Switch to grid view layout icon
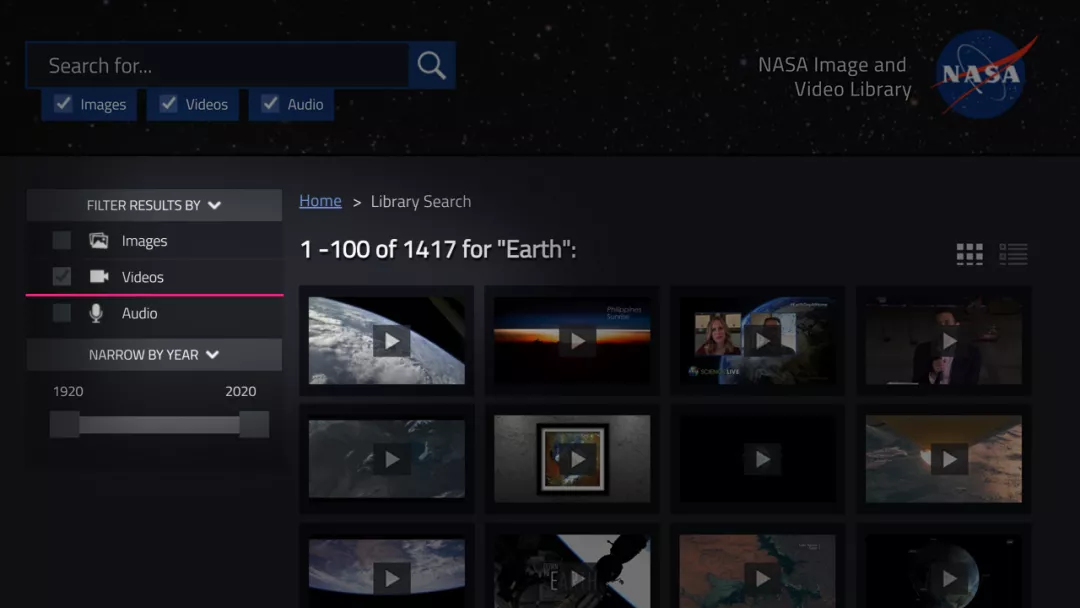Image resolution: width=1080 pixels, height=608 pixels. 969,254
